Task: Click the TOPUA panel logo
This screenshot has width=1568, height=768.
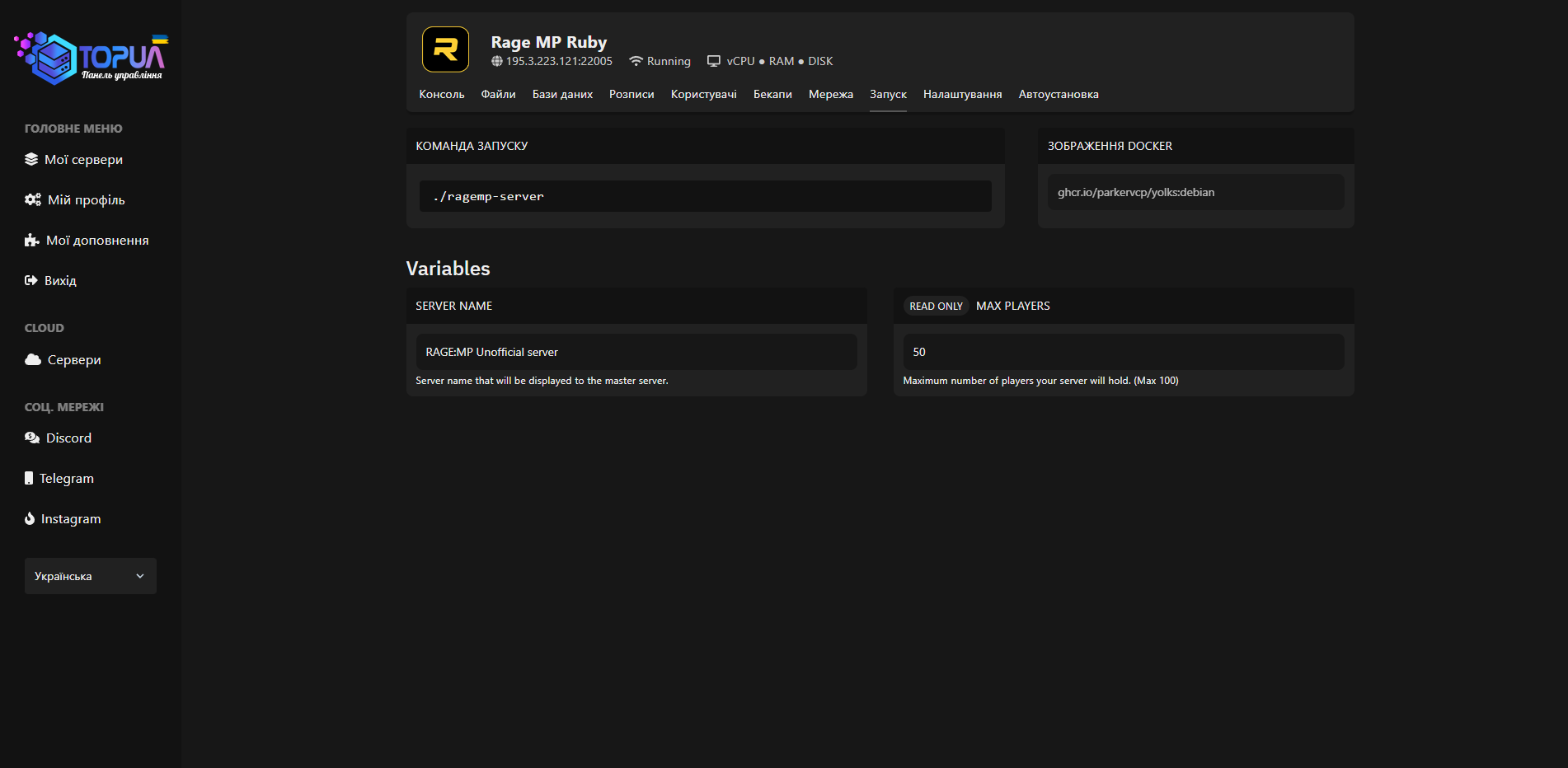Action: click(x=91, y=59)
